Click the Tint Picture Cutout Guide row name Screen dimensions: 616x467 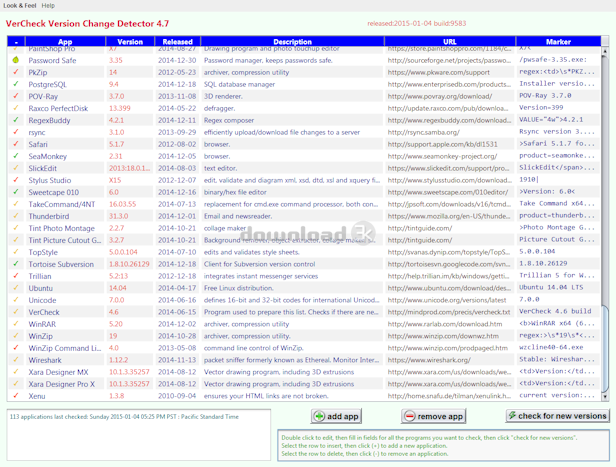tap(64, 240)
